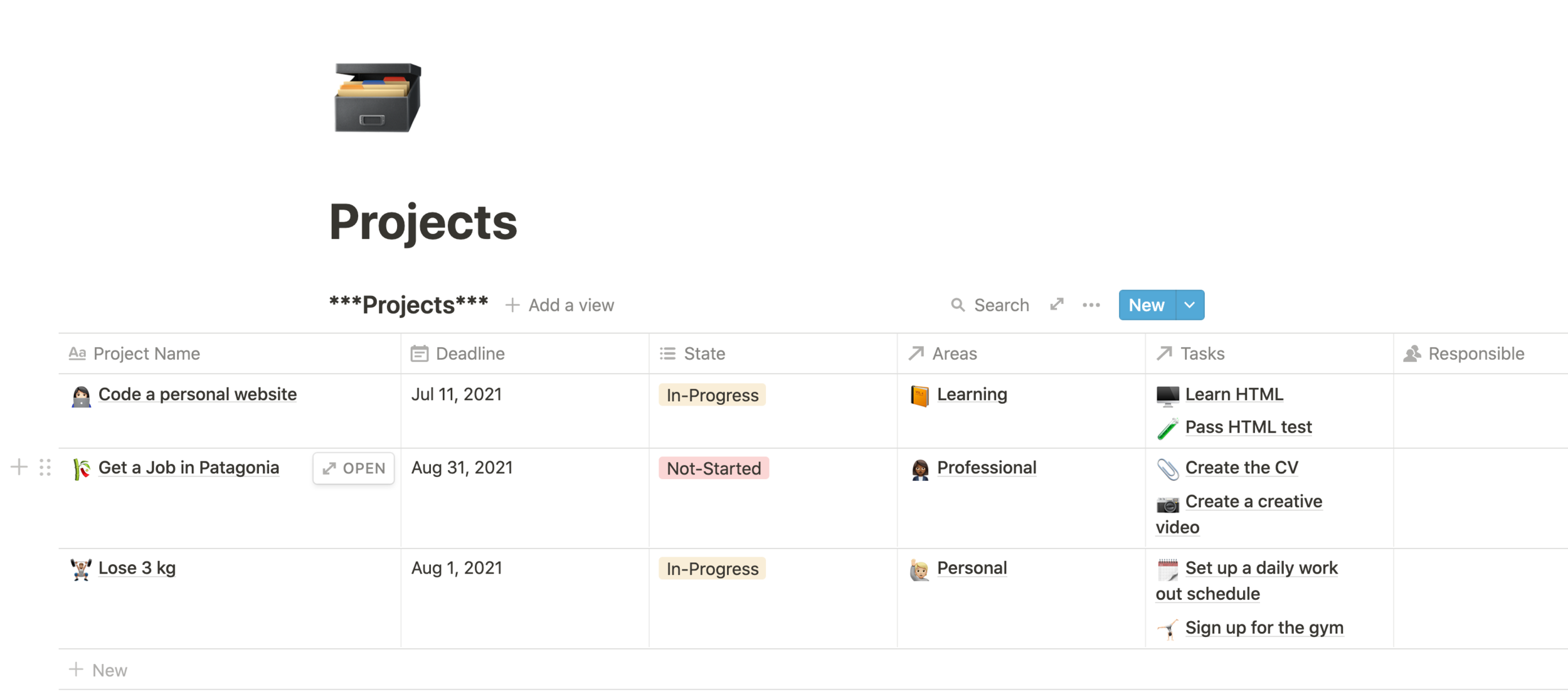The height and width of the screenshot is (699, 1568).
Task: Expand the New button dropdown arrow
Action: 1190,305
